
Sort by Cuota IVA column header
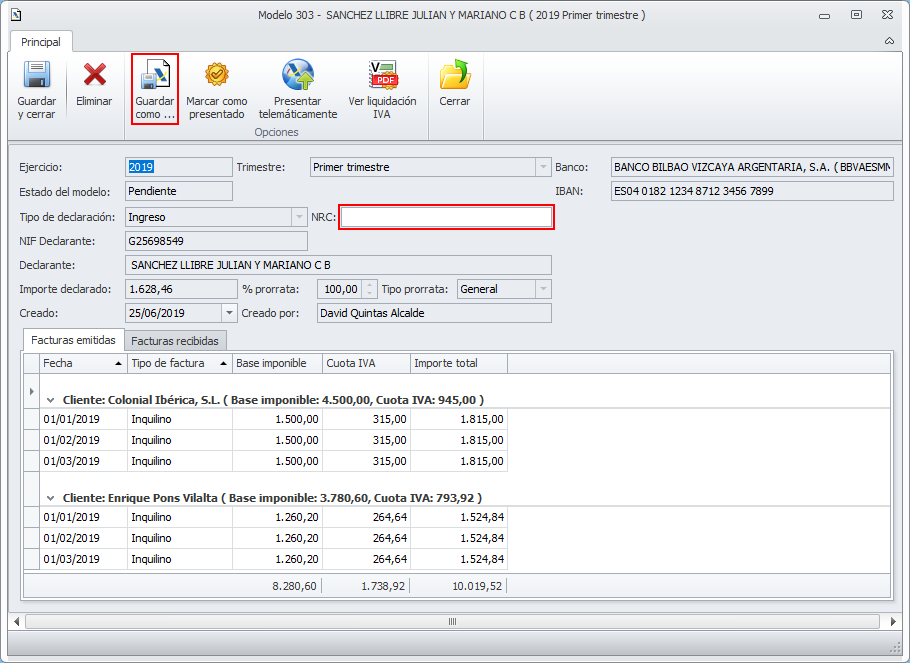click(x=366, y=363)
